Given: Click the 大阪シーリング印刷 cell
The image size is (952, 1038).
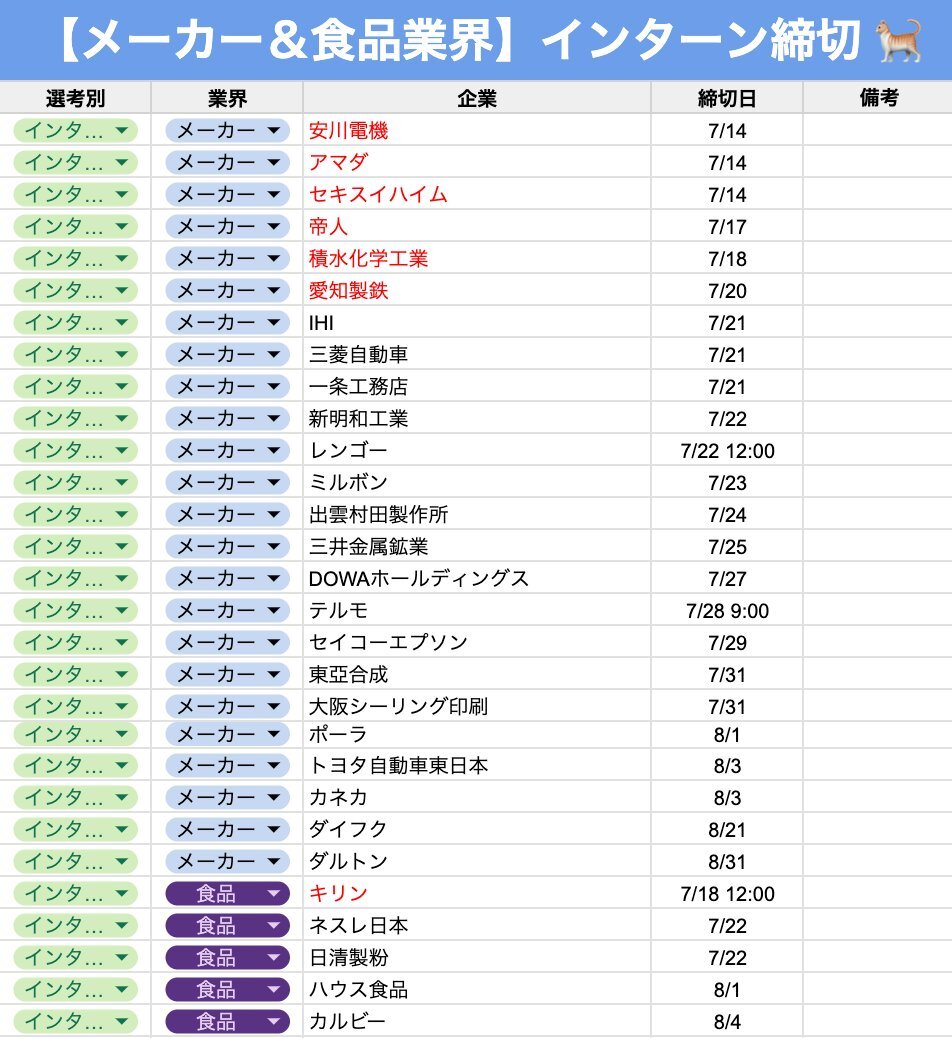Looking at the screenshot, I should point(477,706).
